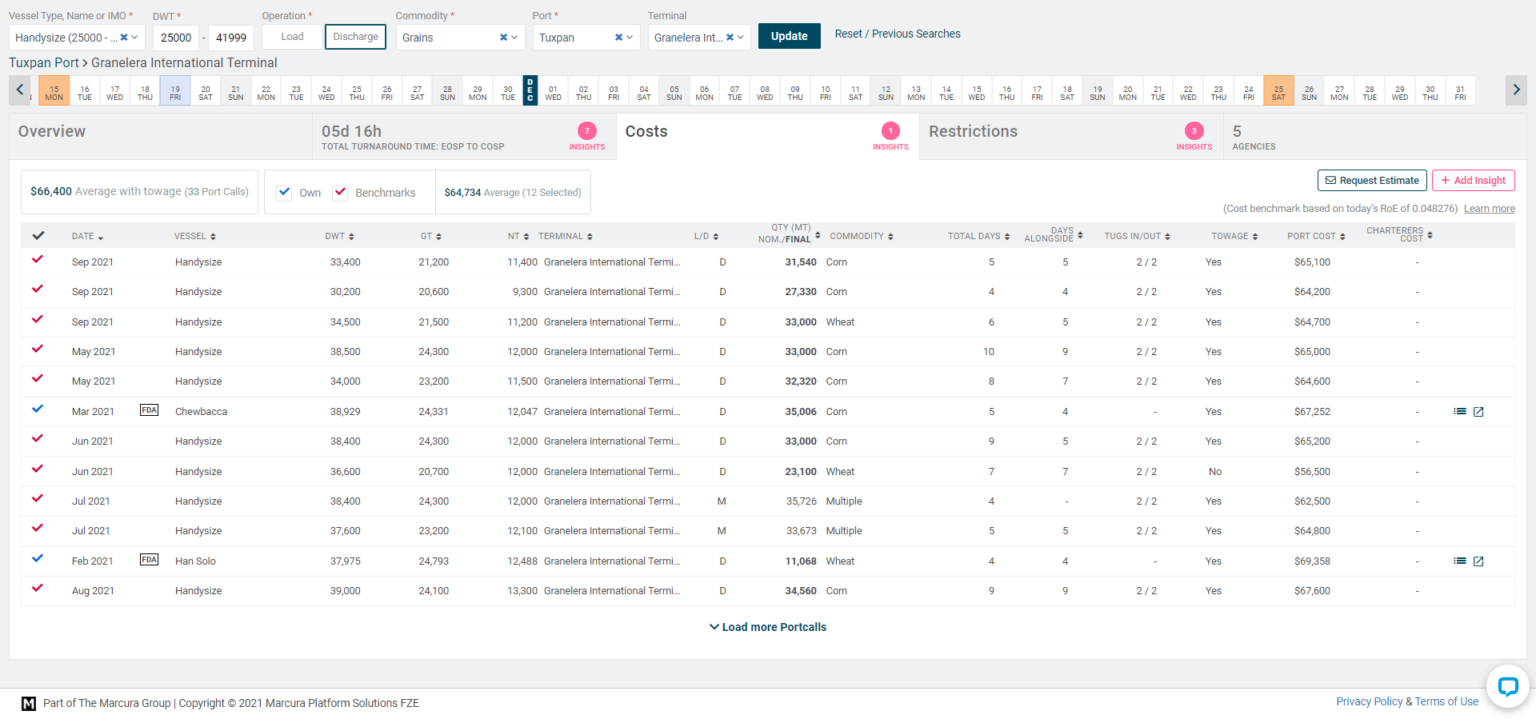Click the FDA badge beside Han Solo
Viewport: 1536px width, 719px height.
coord(149,560)
